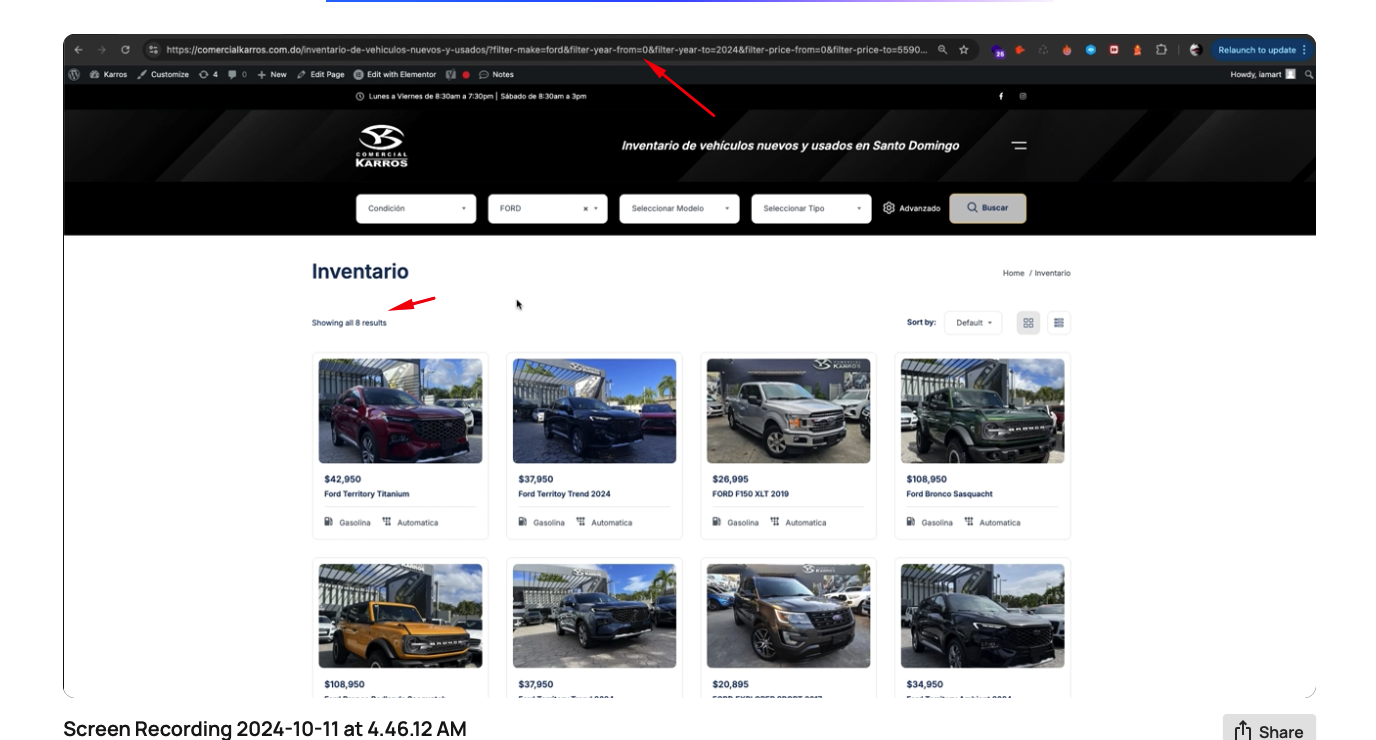Click the vehicle photo priced $20,895

tap(788, 616)
